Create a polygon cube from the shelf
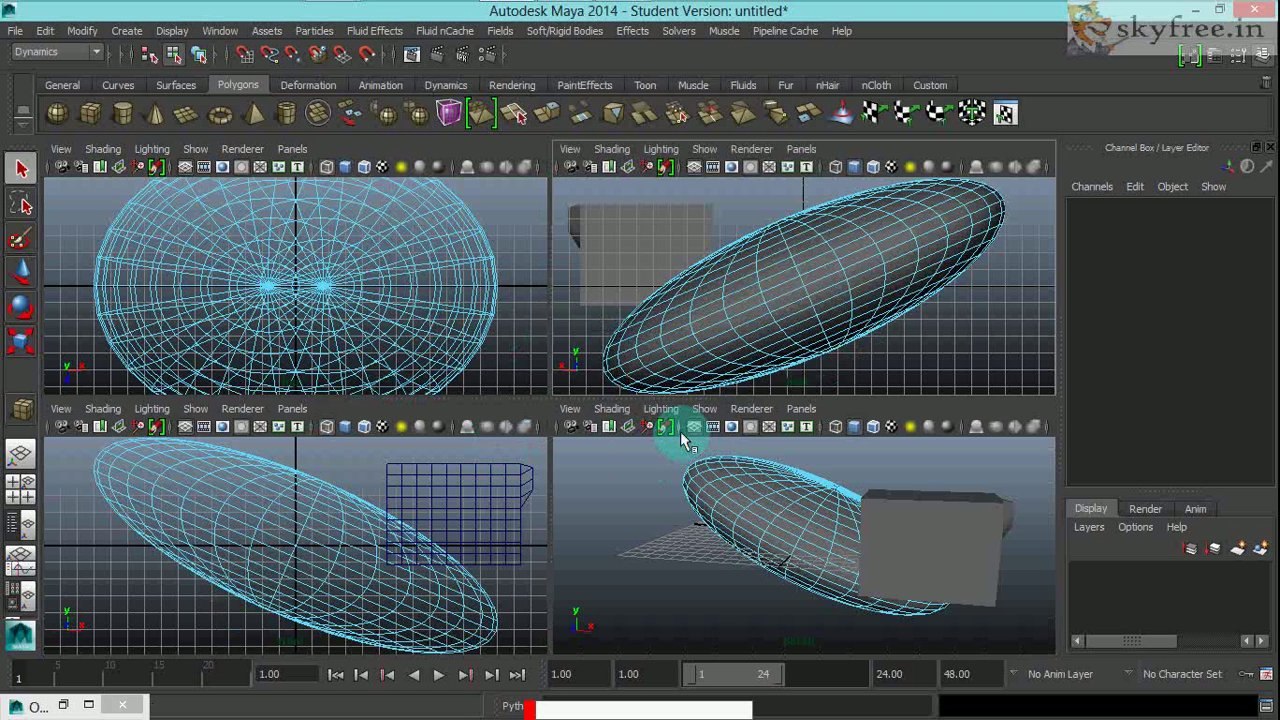This screenshot has height=720, width=1280. tap(90, 114)
